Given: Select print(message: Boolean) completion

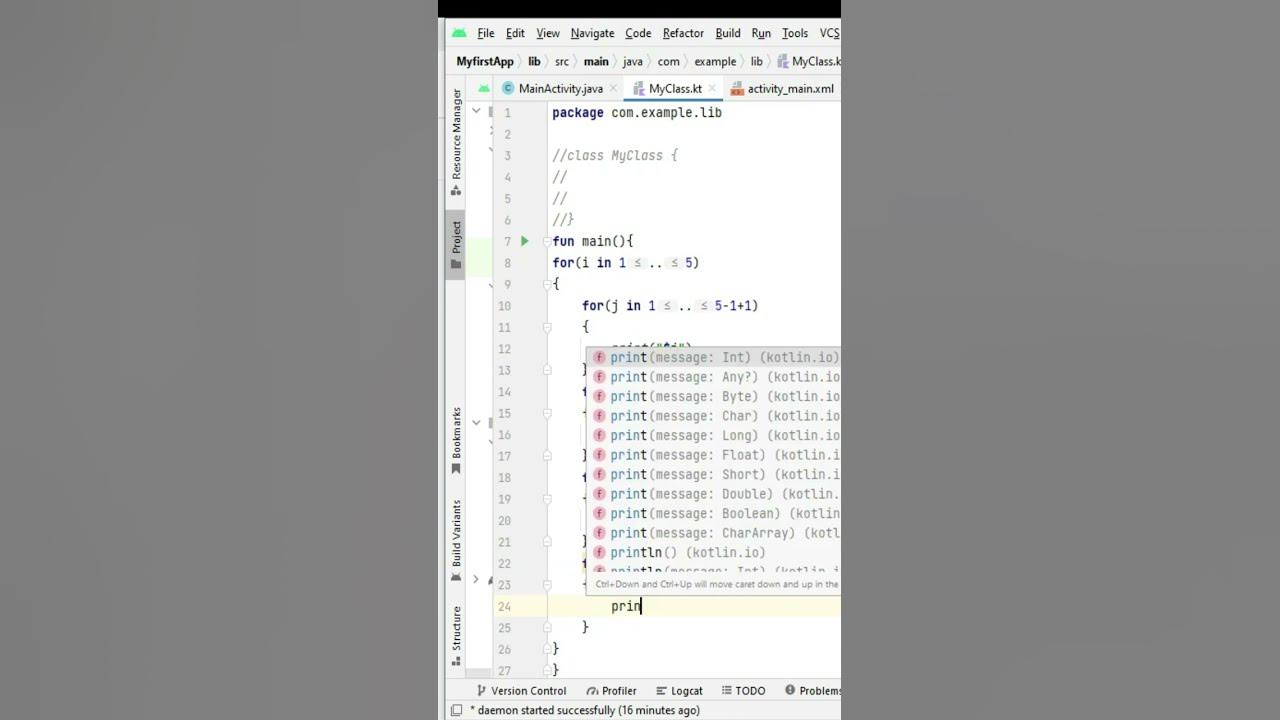Looking at the screenshot, I should 713,513.
